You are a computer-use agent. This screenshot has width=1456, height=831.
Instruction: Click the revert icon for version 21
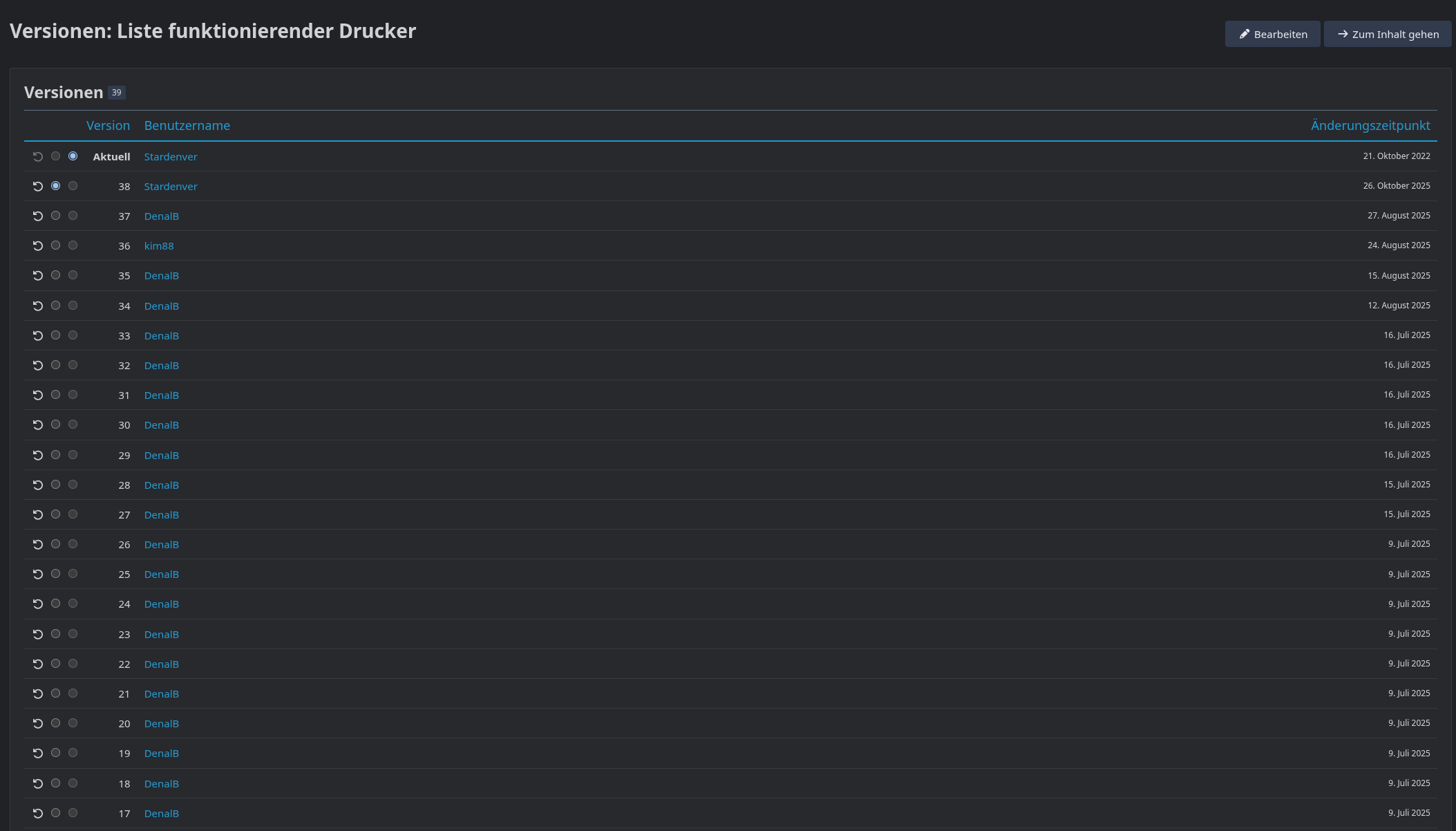(x=38, y=694)
